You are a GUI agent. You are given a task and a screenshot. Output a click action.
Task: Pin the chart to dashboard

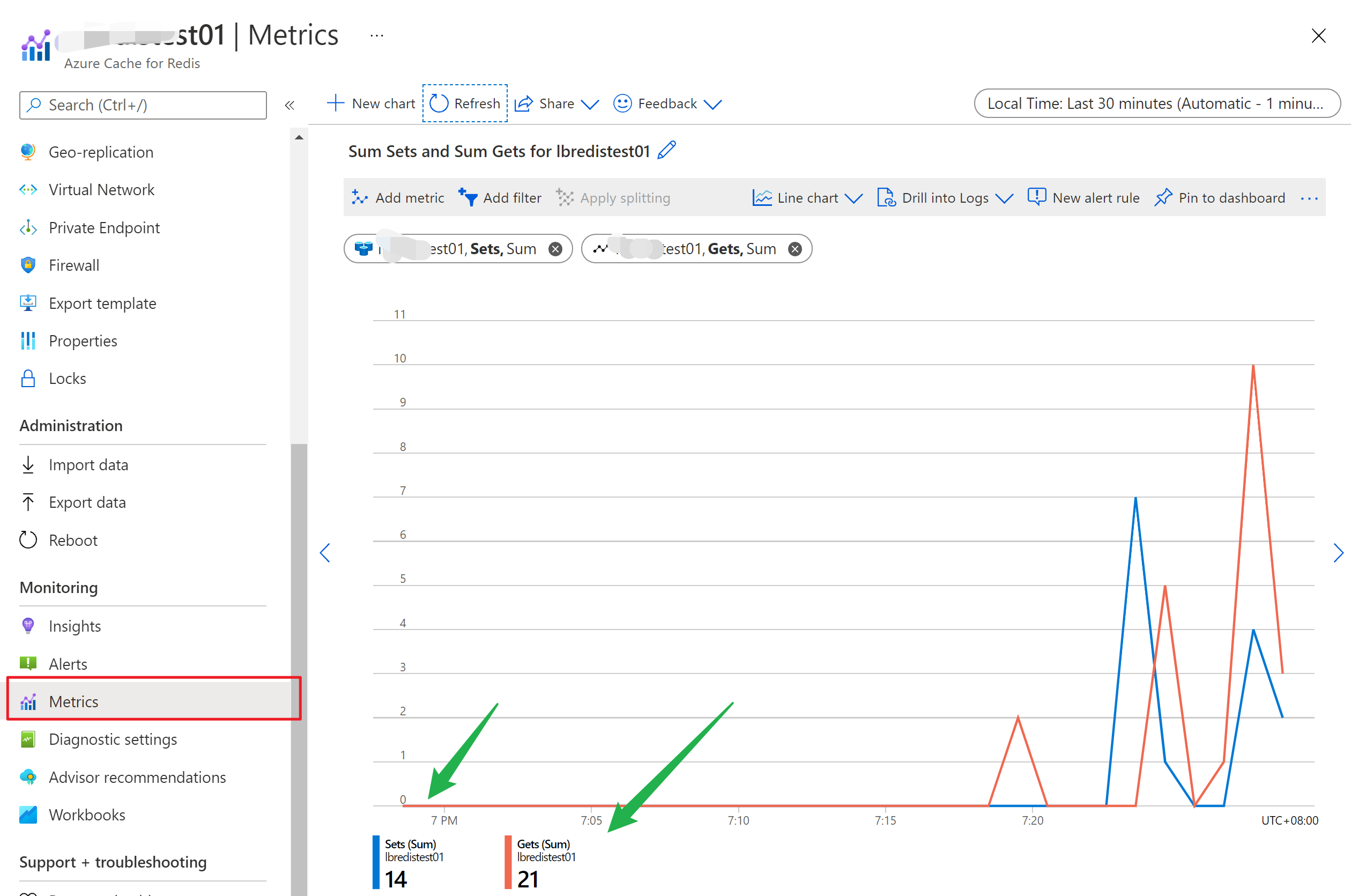pyautogui.click(x=1220, y=197)
